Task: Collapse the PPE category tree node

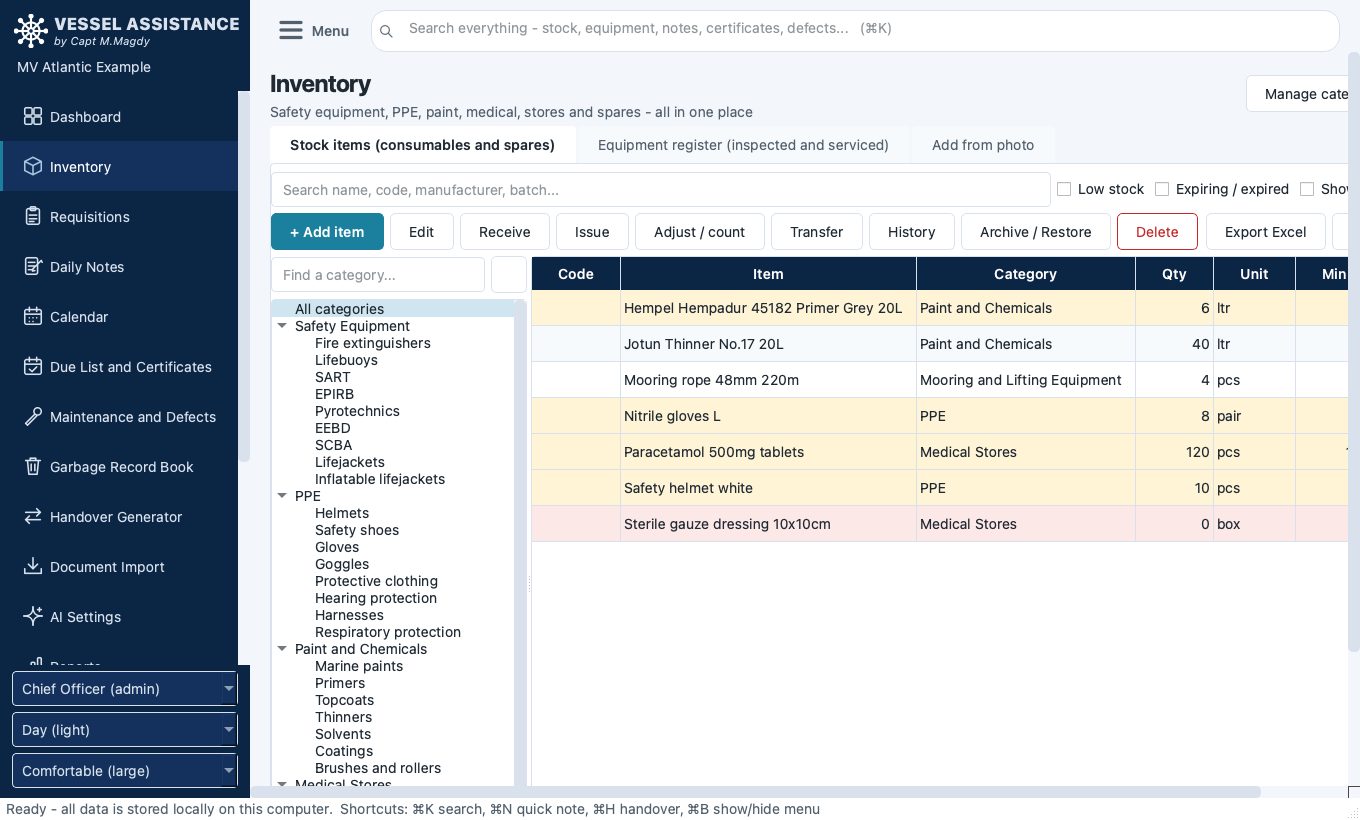Action: point(282,496)
